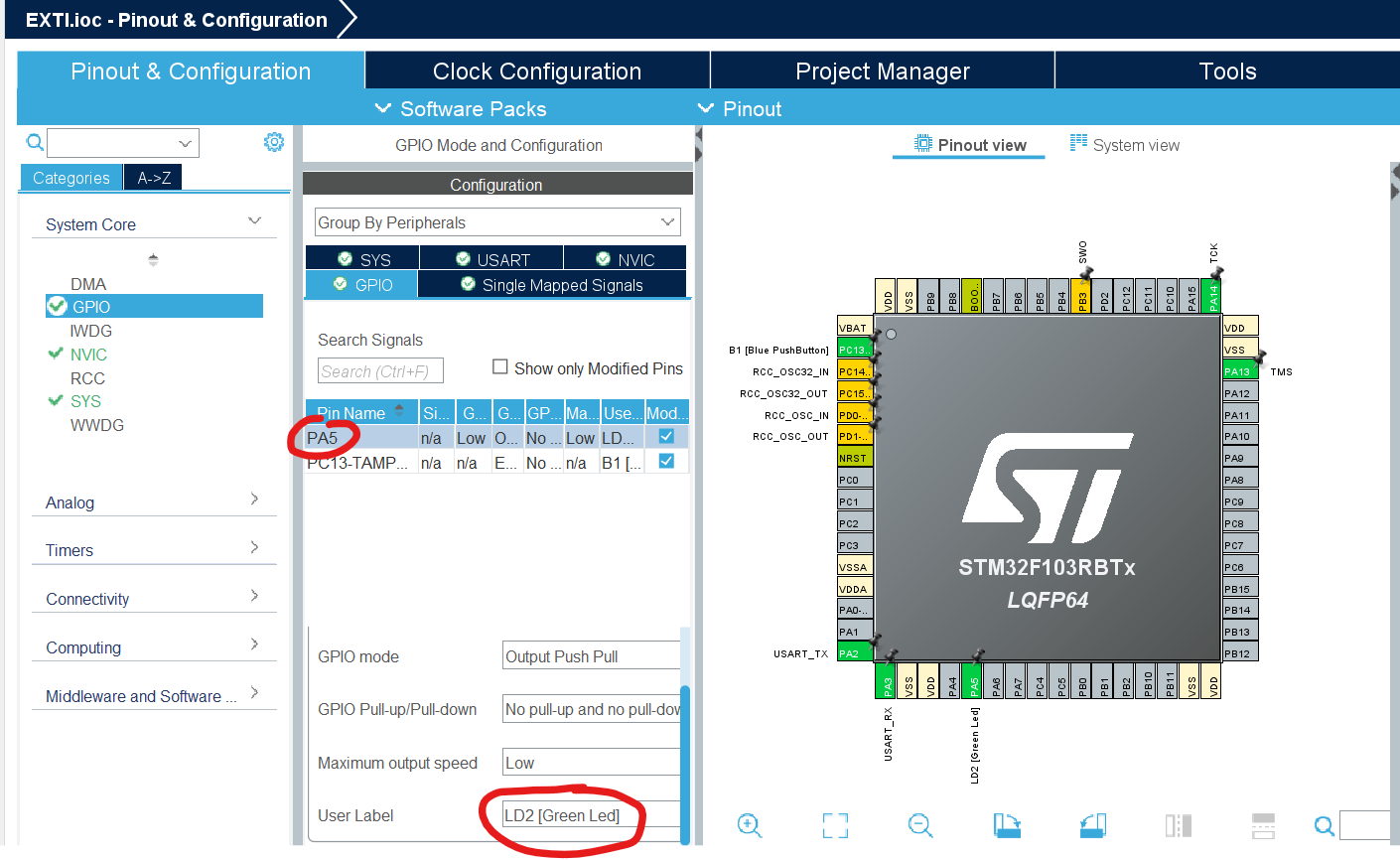Select DMA under System Core

pyautogui.click(x=88, y=284)
